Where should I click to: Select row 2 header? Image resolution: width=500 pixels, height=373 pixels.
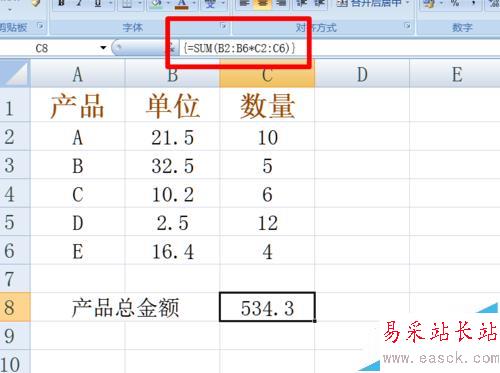pyautogui.click(x=15, y=136)
